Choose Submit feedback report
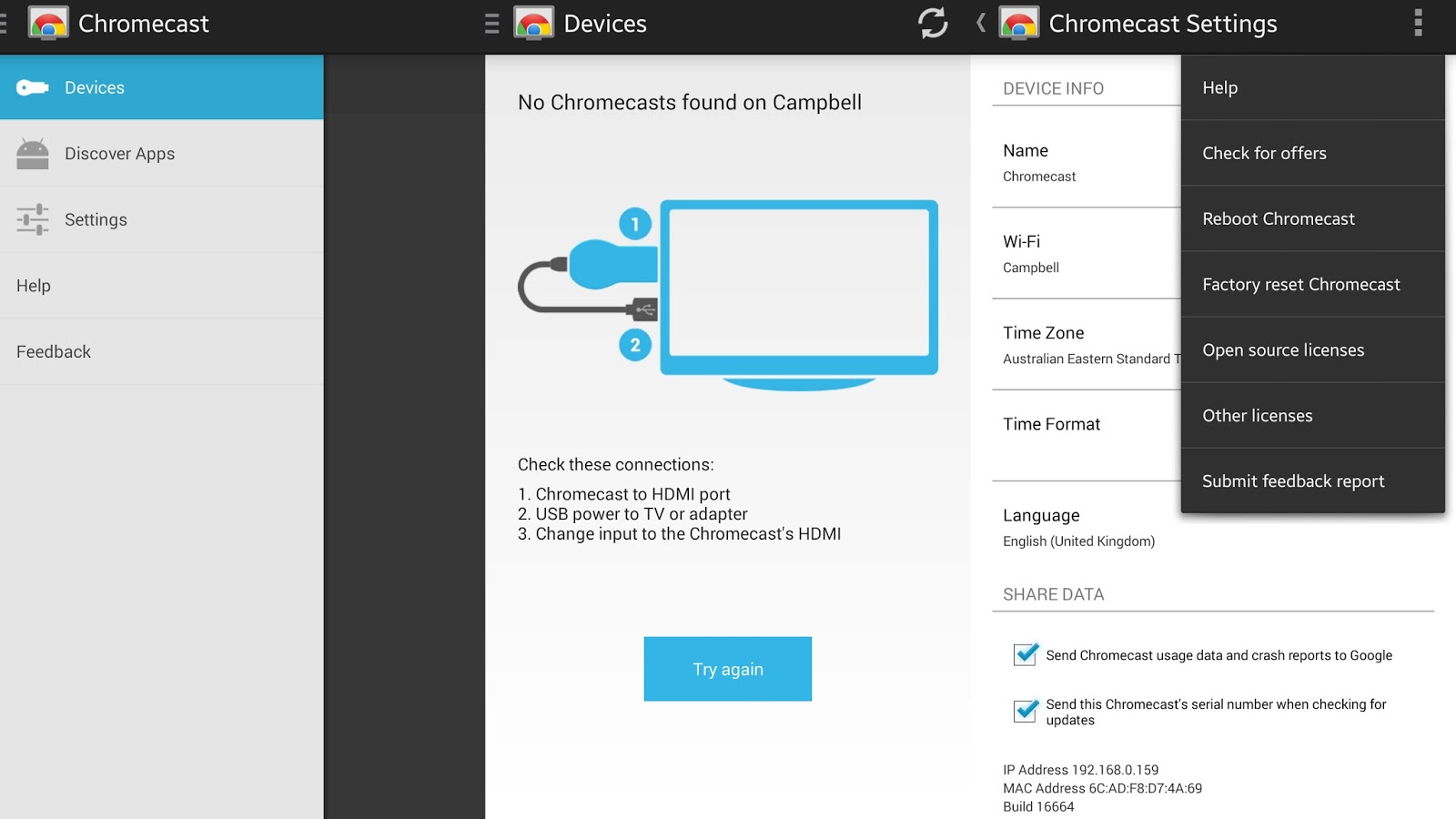Viewport: 1456px width, 819px height. pyautogui.click(x=1313, y=480)
